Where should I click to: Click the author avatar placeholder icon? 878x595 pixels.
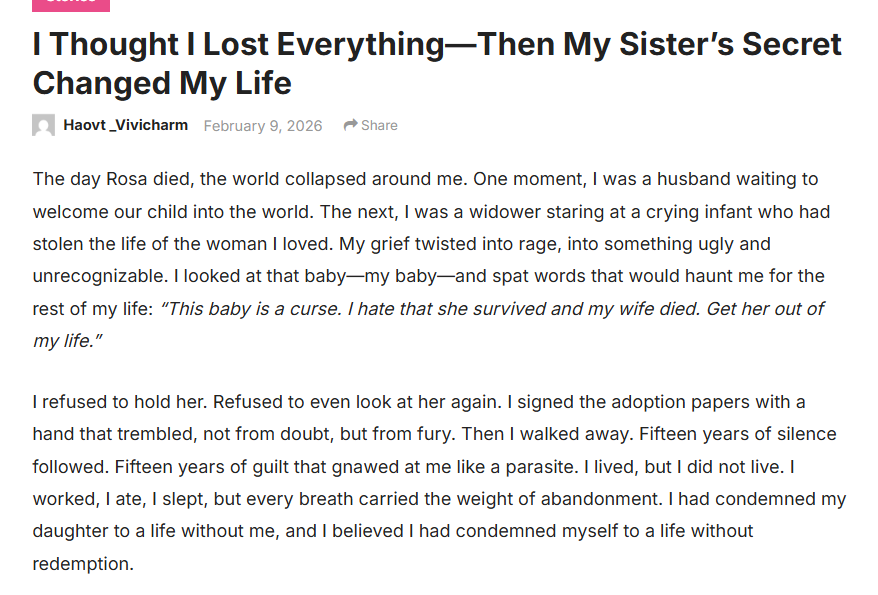(43, 126)
